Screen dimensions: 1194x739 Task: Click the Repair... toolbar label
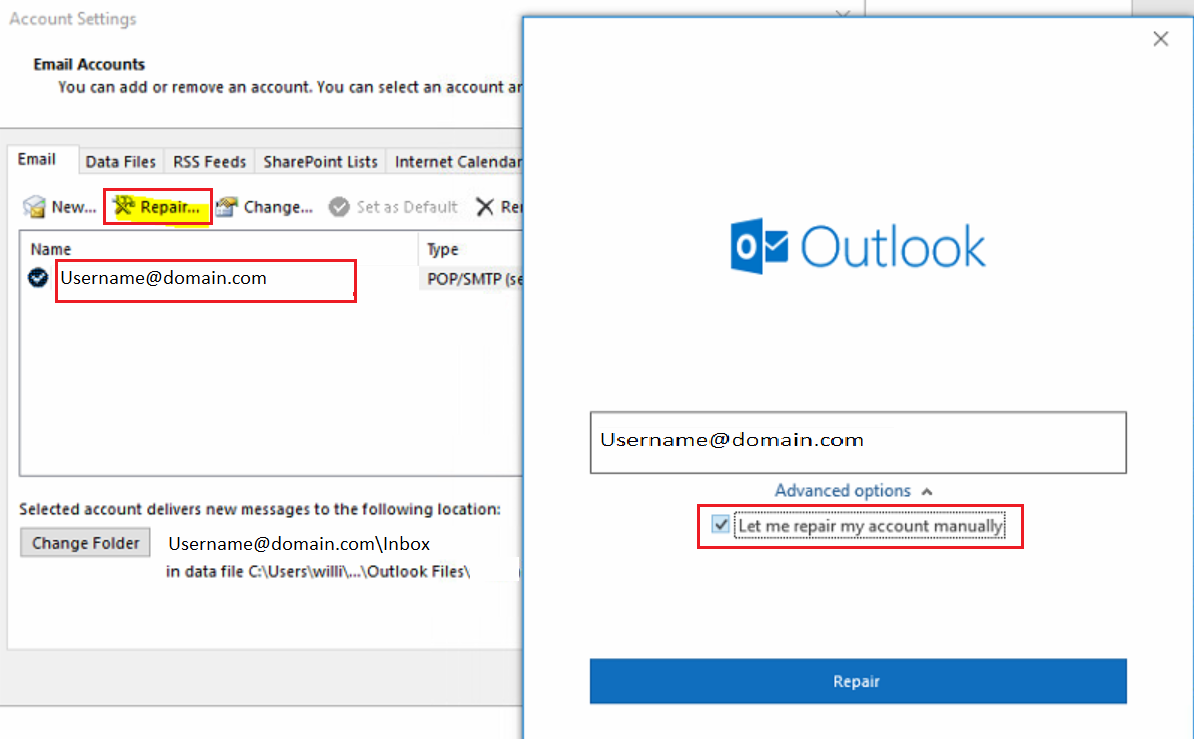170,207
